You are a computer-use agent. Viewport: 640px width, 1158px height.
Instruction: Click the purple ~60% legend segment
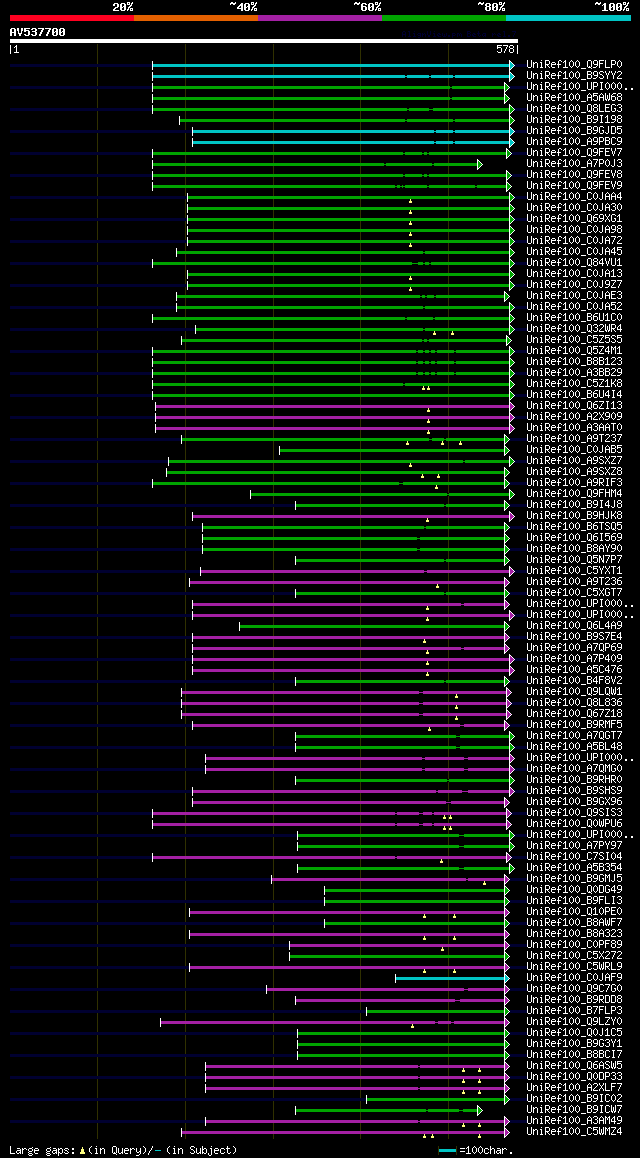tap(320, 17)
